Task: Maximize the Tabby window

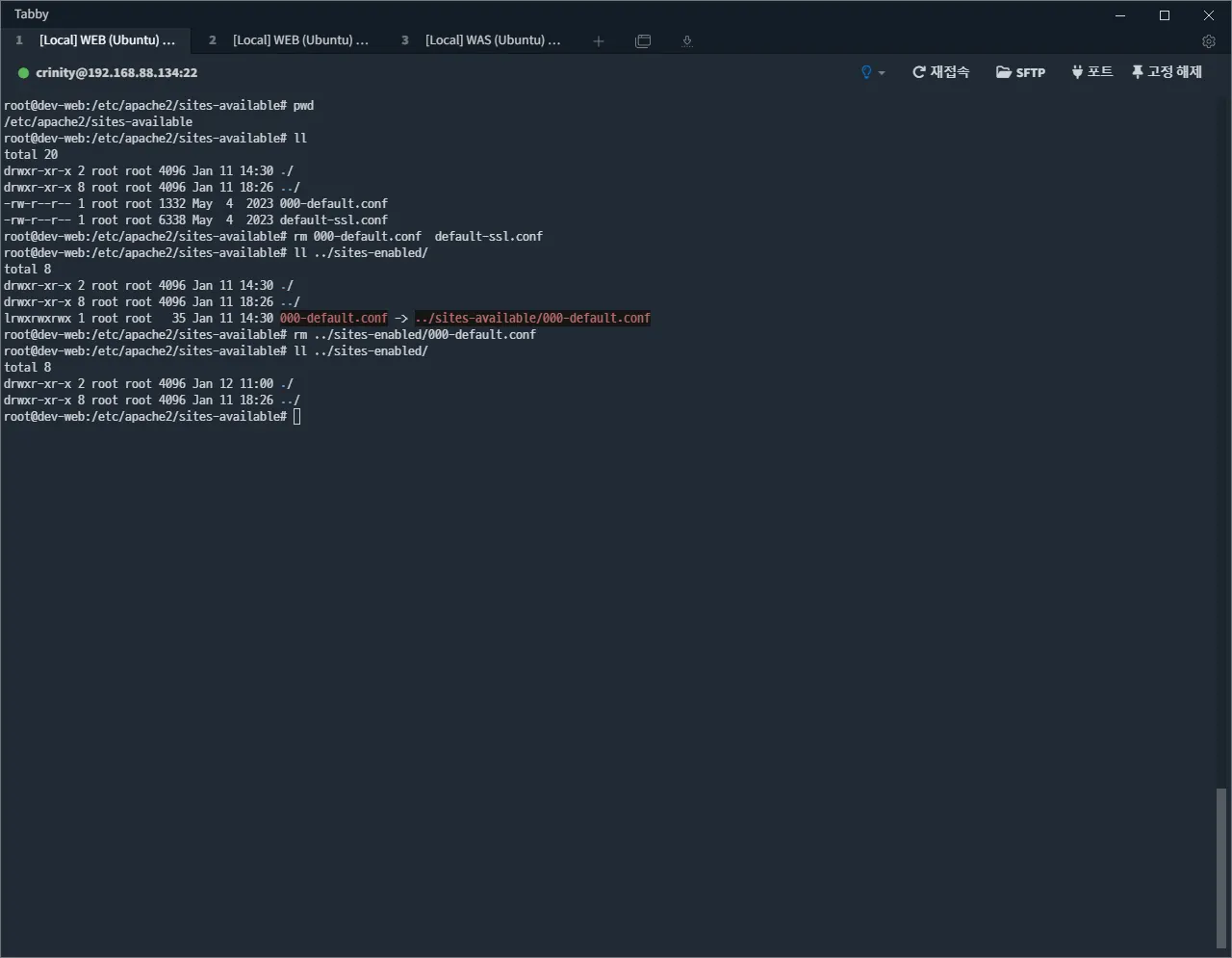Action: click(1165, 15)
